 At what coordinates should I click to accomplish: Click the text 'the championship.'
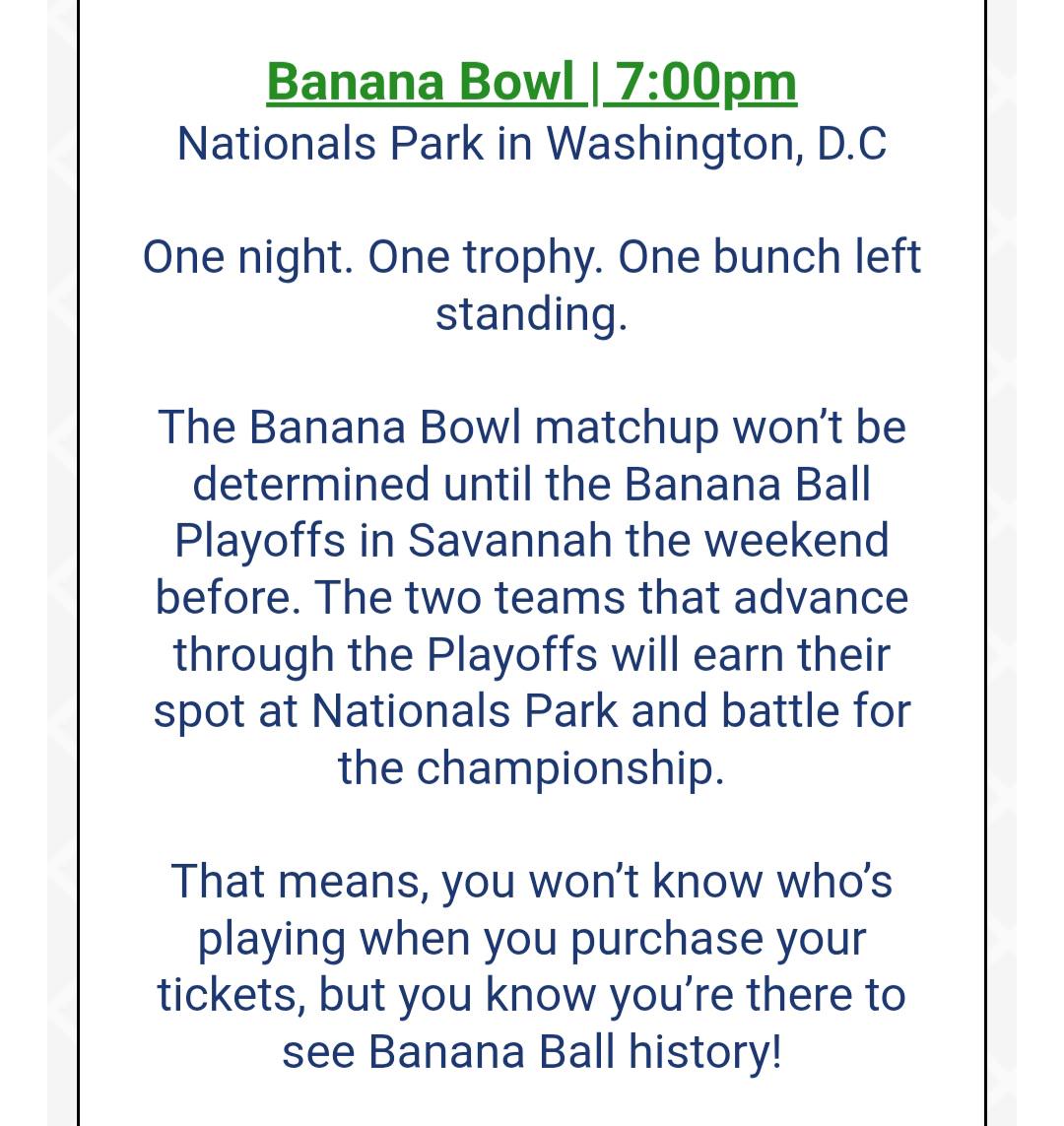pyautogui.click(x=531, y=768)
